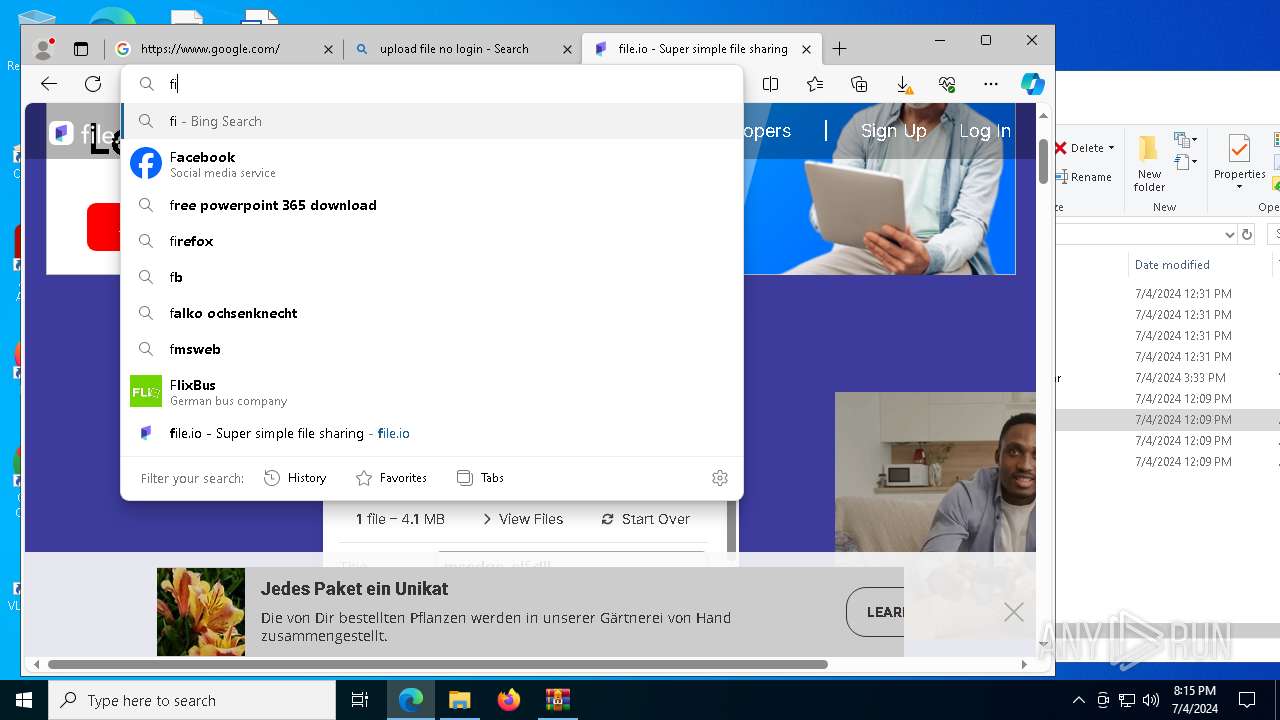
Task: Choose the 'fi - Bing Search' suggestion
Action: (x=432, y=121)
